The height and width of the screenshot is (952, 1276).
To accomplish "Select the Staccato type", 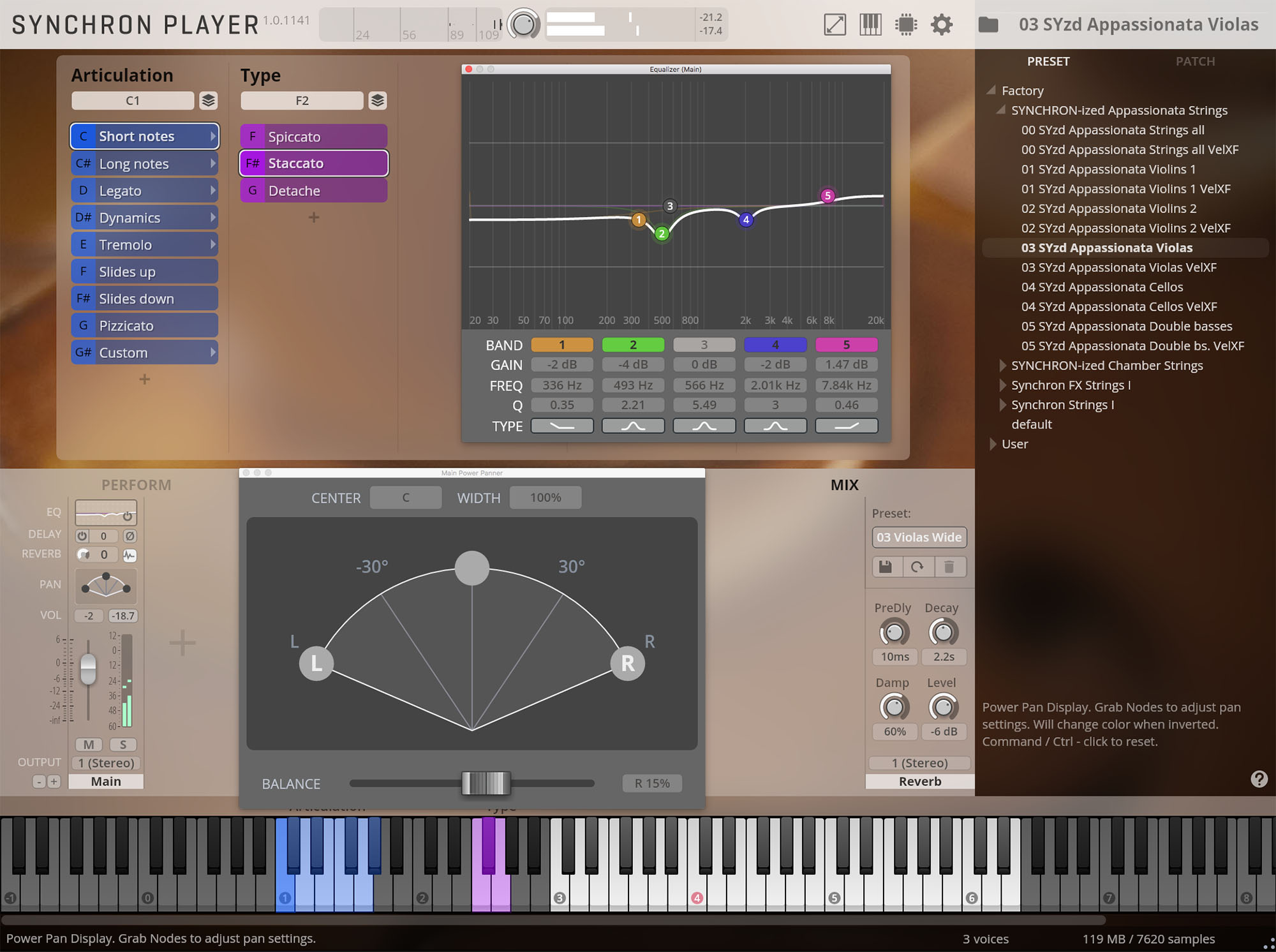I will pyautogui.click(x=313, y=163).
